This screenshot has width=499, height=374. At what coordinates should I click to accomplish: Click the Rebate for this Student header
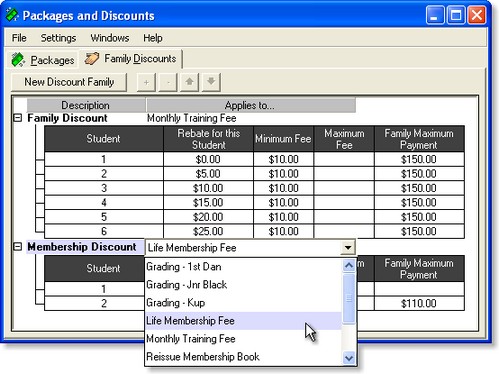[x=209, y=139]
